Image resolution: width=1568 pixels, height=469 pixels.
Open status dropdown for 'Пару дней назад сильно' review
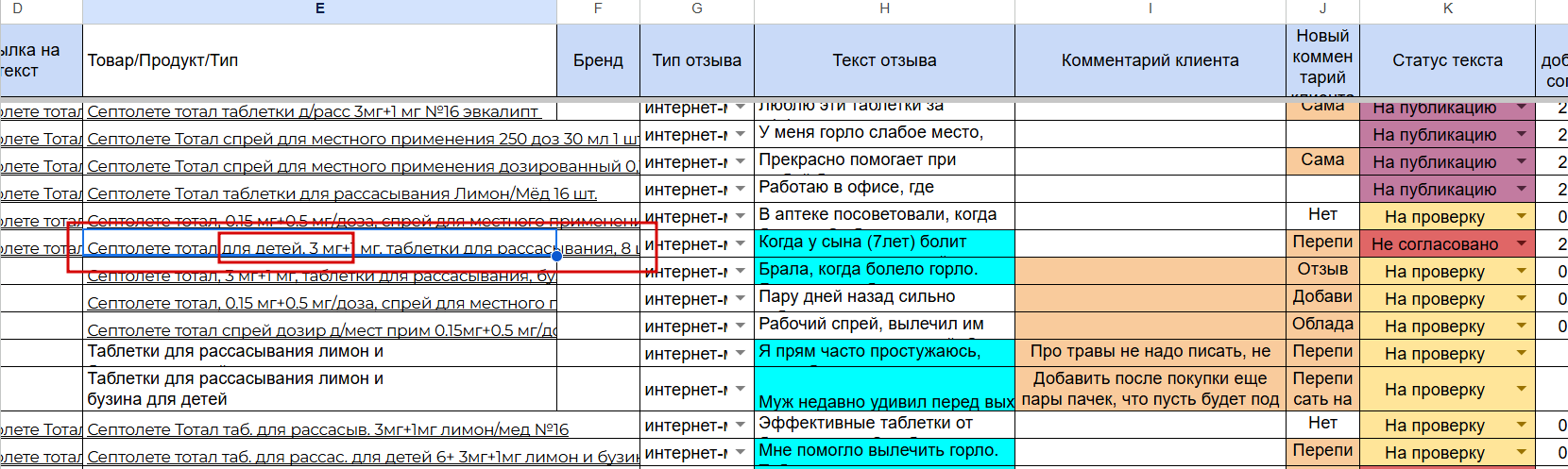pos(1522,299)
